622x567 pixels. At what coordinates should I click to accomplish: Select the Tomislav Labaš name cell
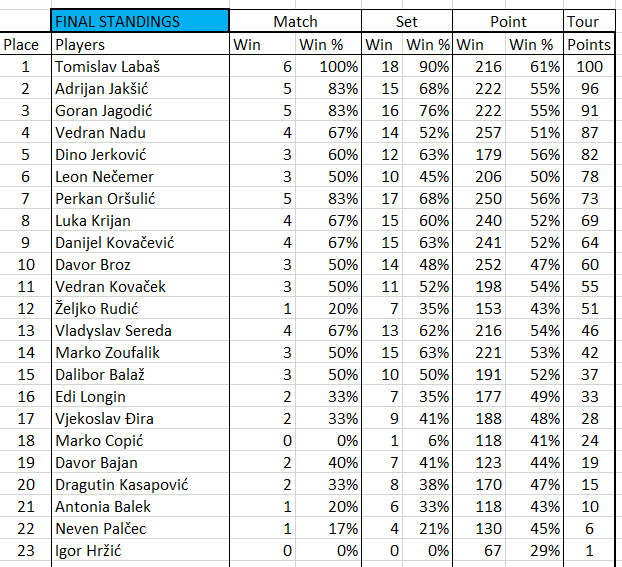click(139, 66)
